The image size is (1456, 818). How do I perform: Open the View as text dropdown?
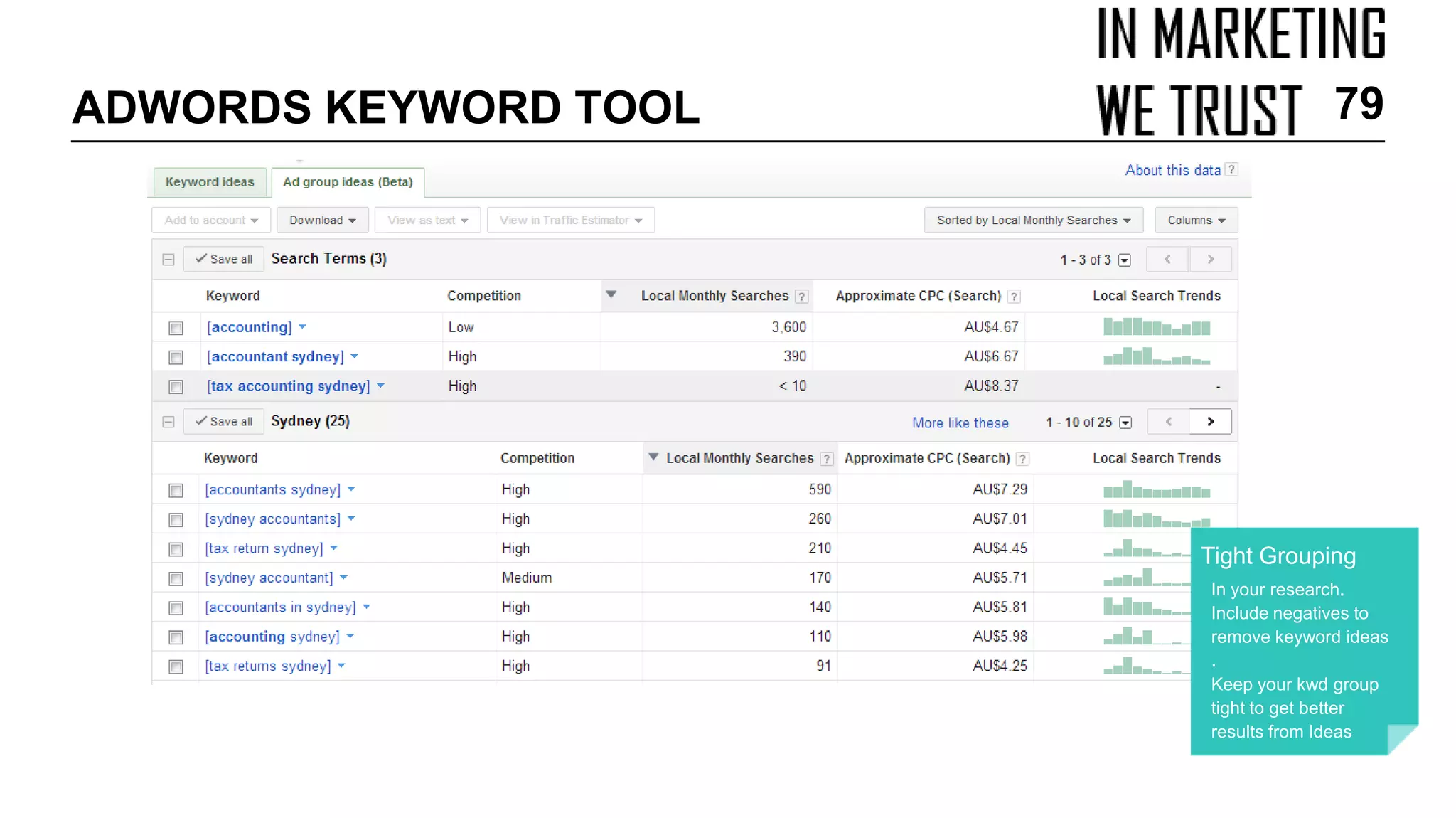(427, 220)
